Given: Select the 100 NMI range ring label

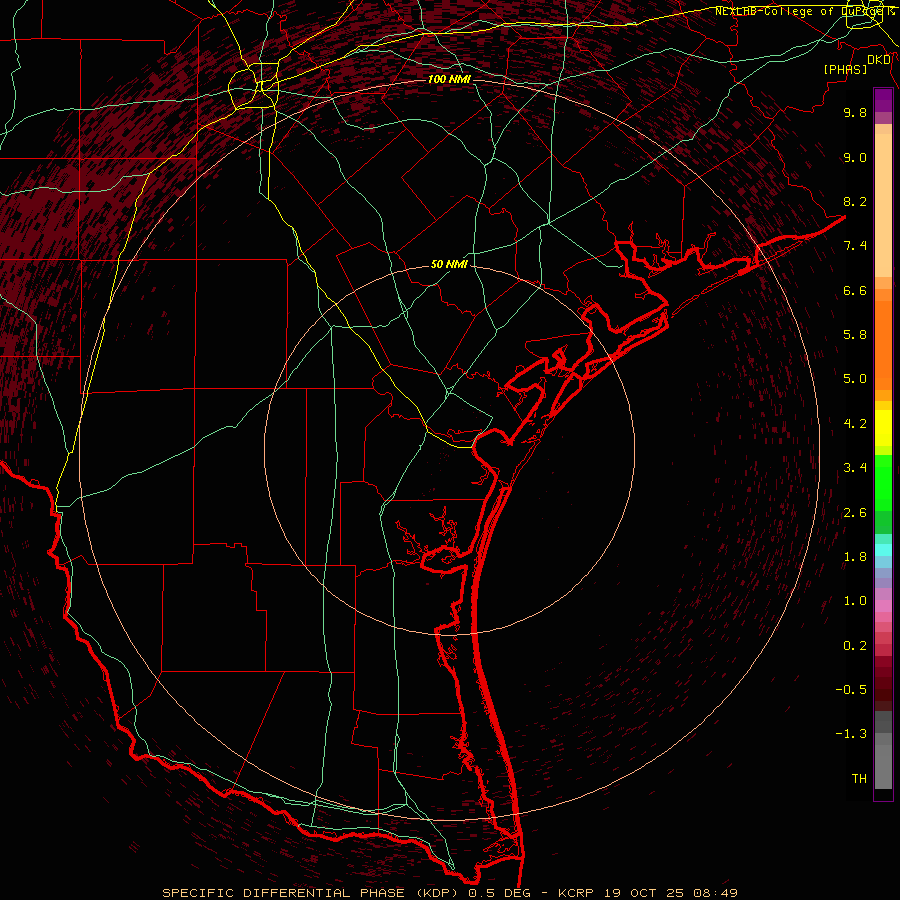Looking at the screenshot, I should pyautogui.click(x=449, y=79).
